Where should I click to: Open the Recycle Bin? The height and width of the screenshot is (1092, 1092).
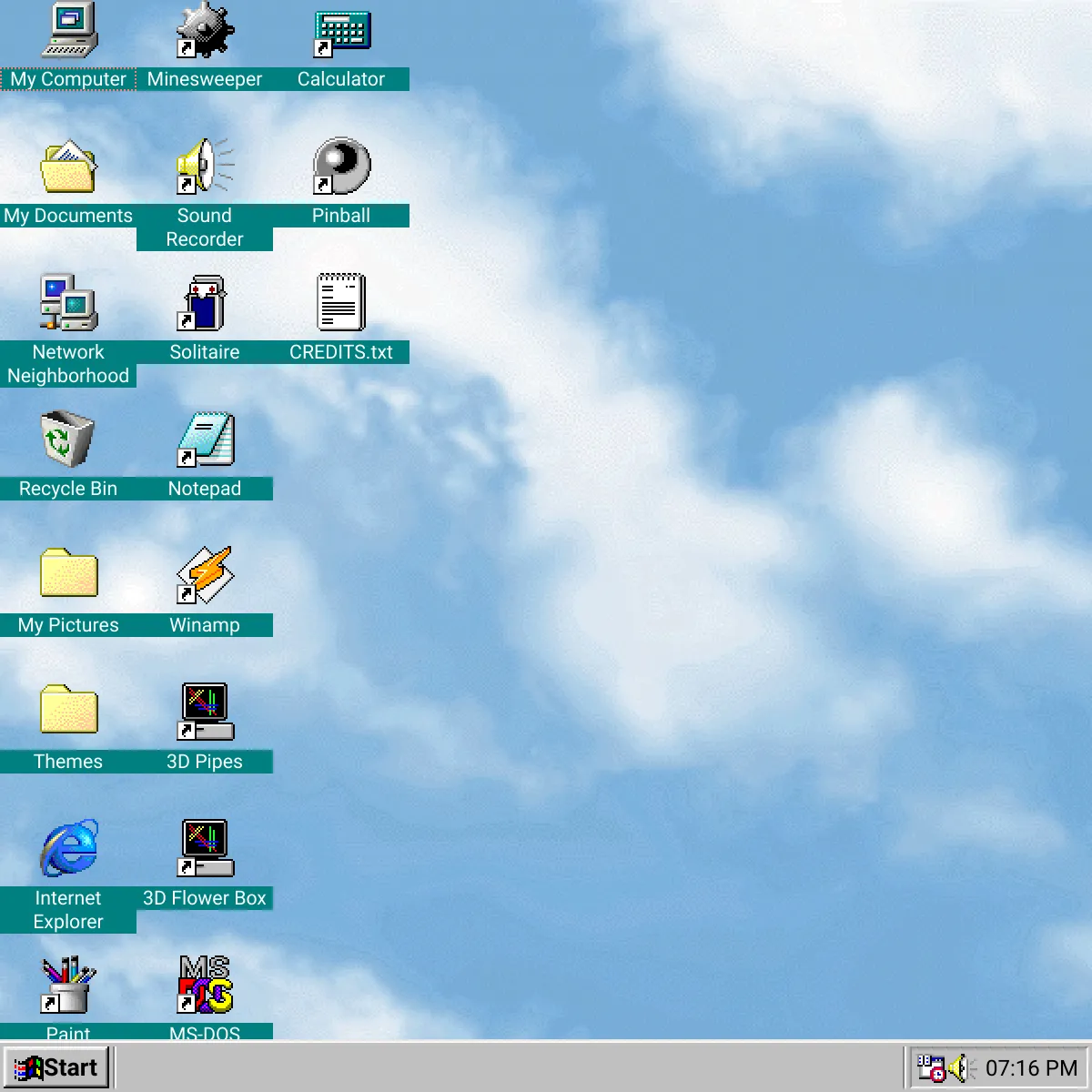pos(66,441)
